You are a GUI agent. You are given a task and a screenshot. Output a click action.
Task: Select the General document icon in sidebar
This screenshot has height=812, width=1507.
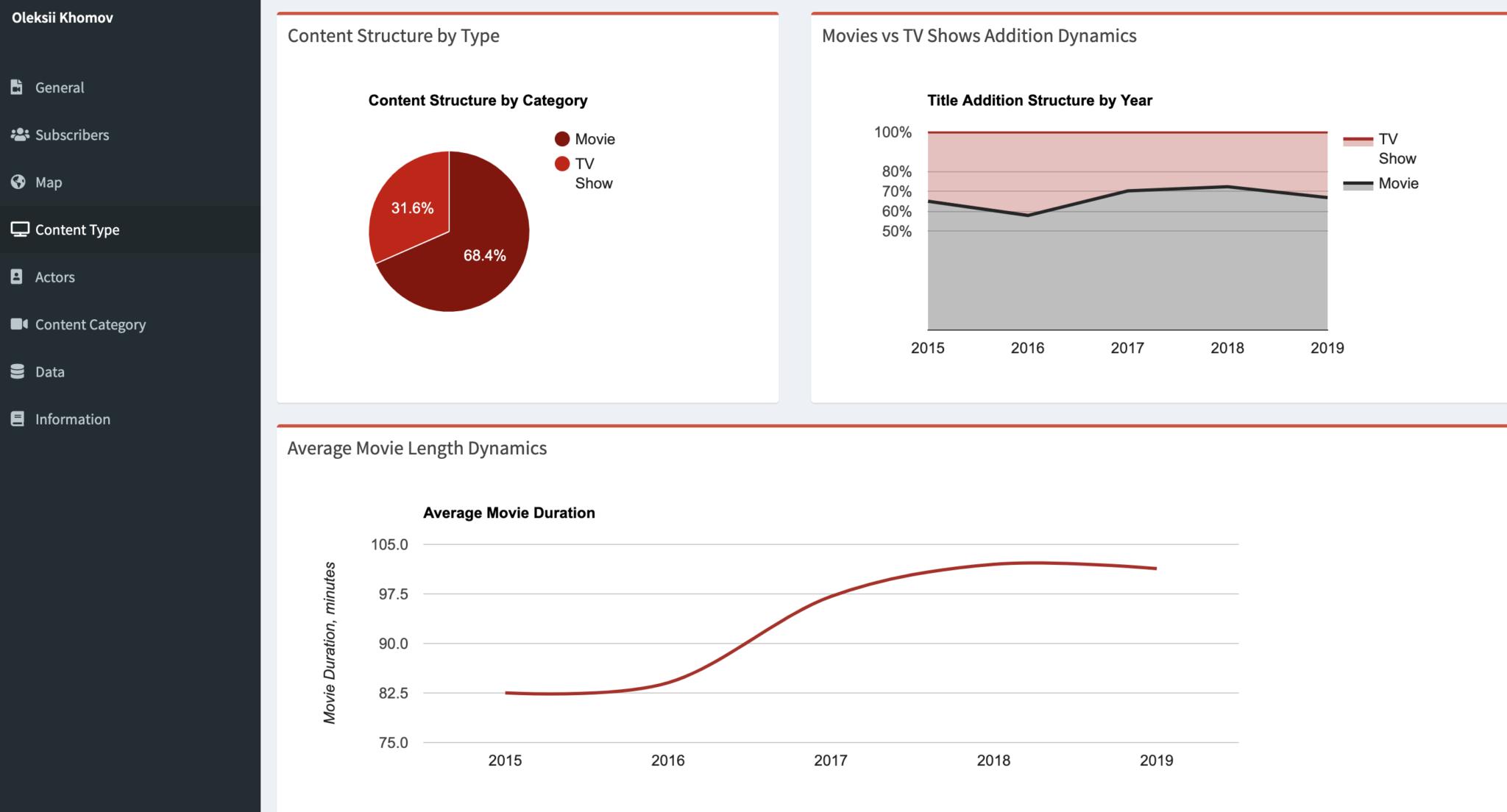18,87
